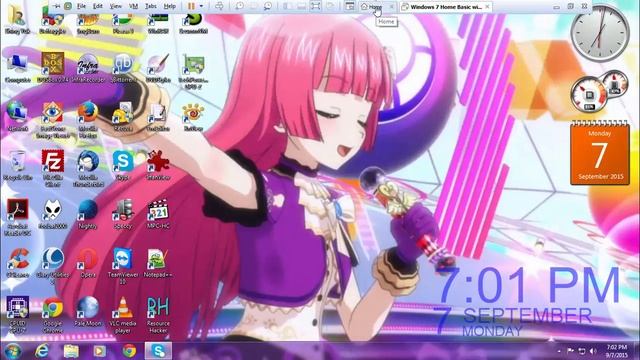Open the Adobe Reader desktop shortcut
640x360 pixels.
pos(18,217)
